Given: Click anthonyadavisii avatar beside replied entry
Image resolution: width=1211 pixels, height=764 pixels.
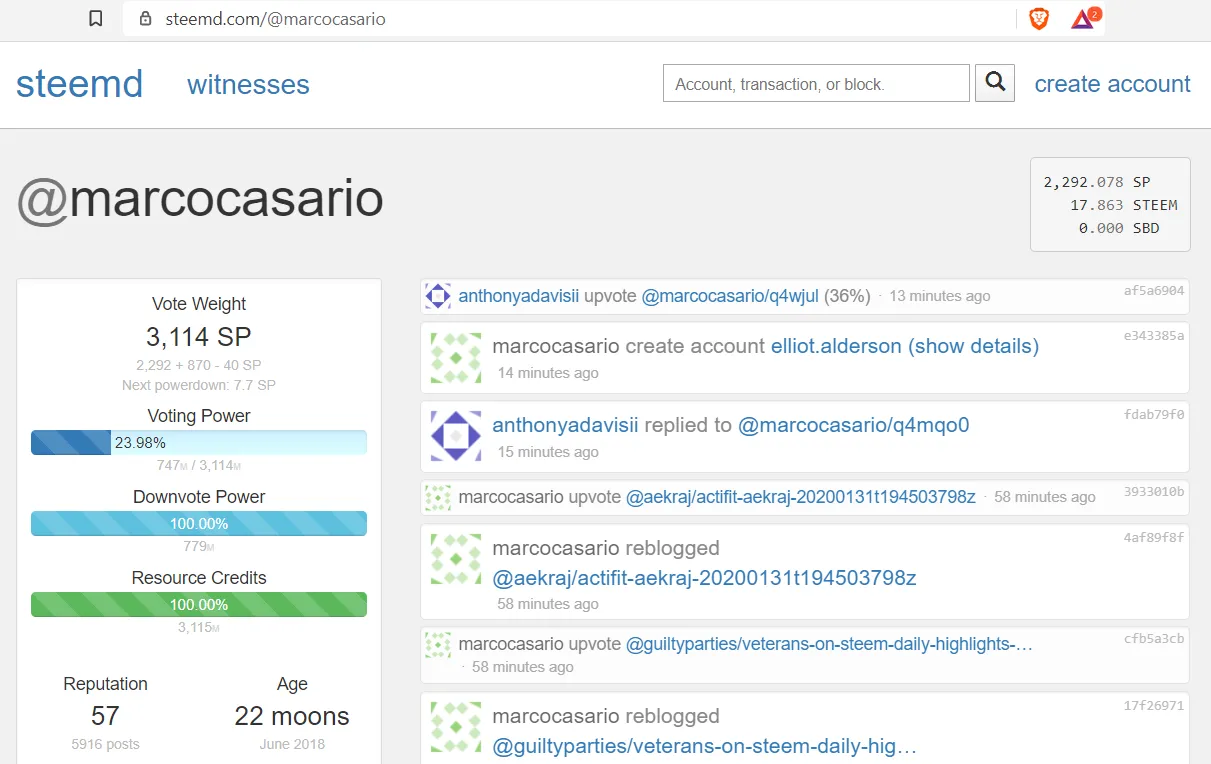Looking at the screenshot, I should coord(455,436).
